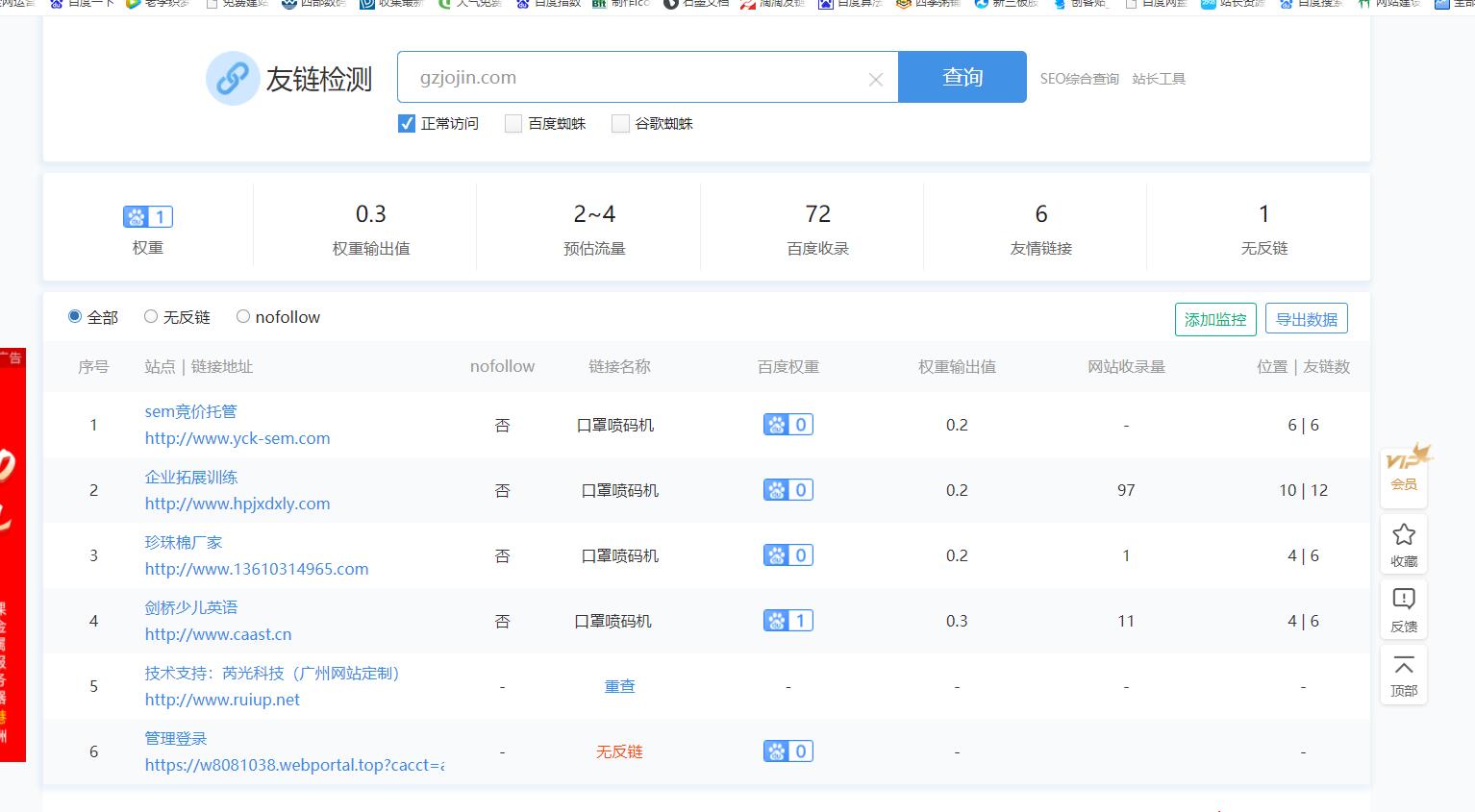This screenshot has height=812, width=1475.
Task: Enable the 百度蜘蛛 checkbox
Action: pyautogui.click(x=513, y=123)
